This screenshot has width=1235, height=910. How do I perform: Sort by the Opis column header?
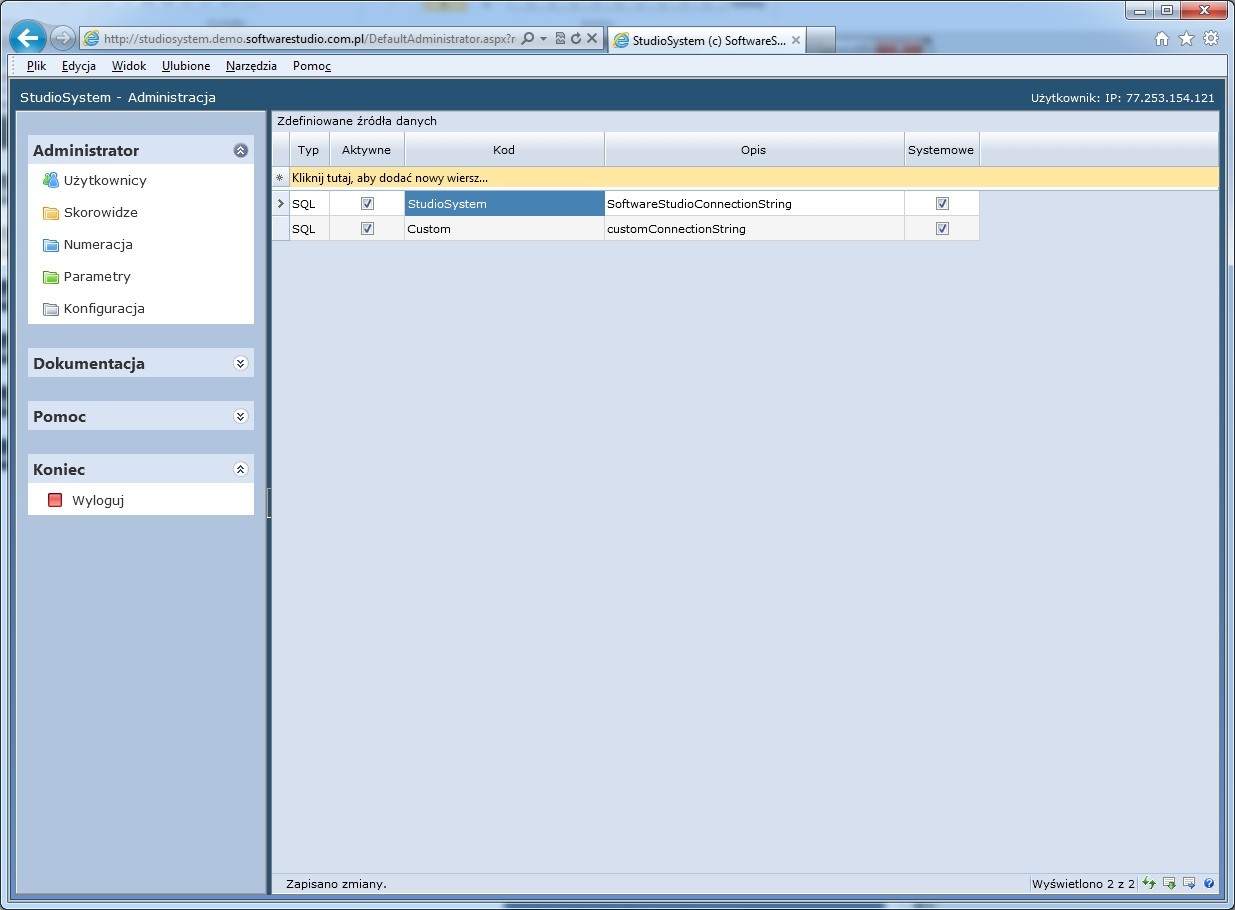point(754,150)
